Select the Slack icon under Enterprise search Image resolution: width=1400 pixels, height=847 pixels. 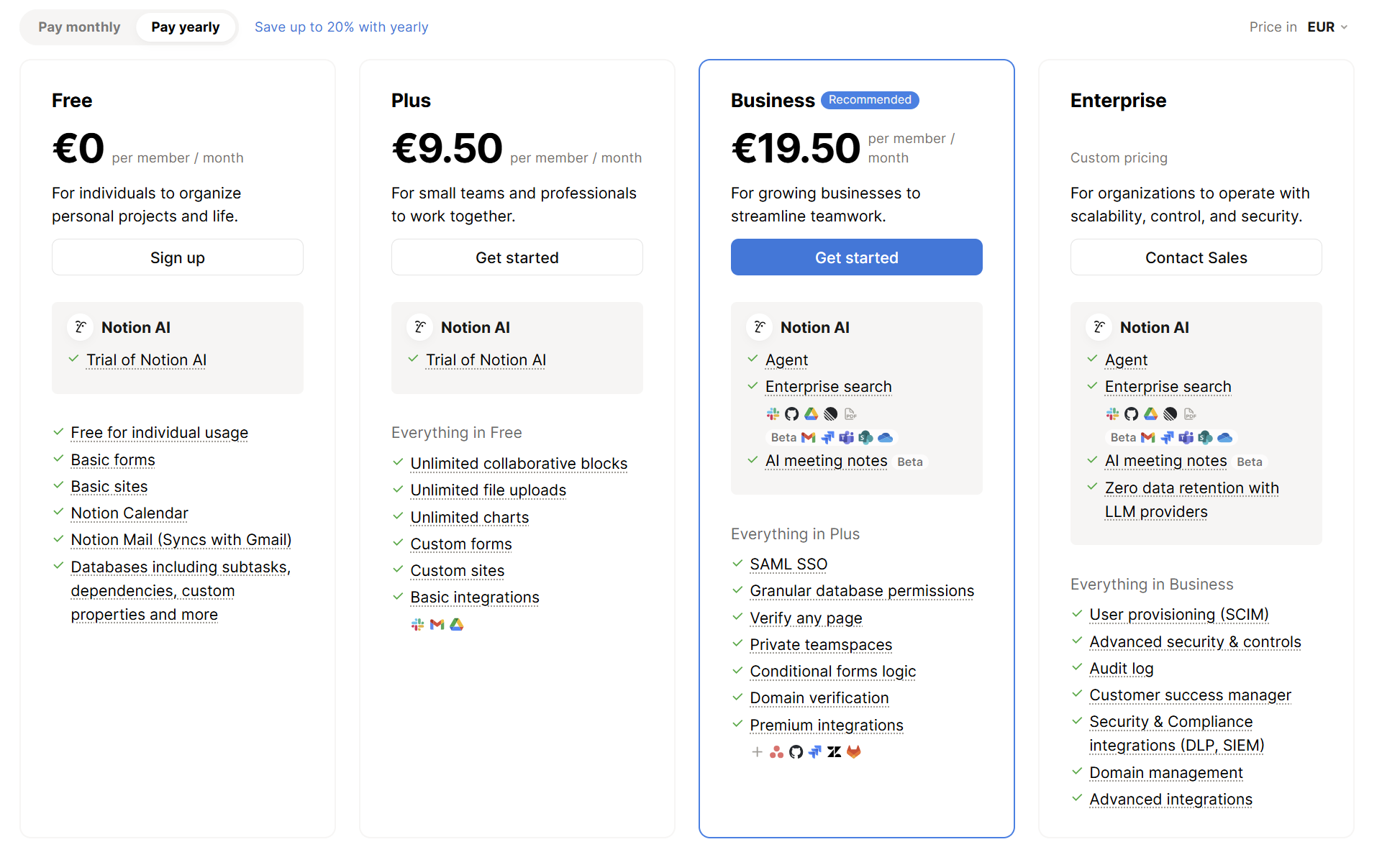[x=773, y=414]
